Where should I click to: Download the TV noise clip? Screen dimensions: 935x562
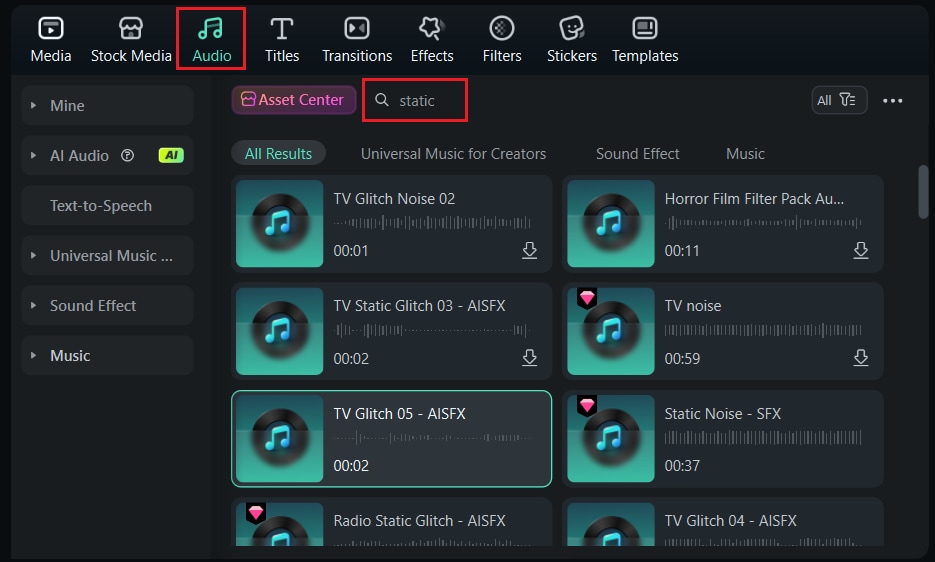tap(860, 358)
